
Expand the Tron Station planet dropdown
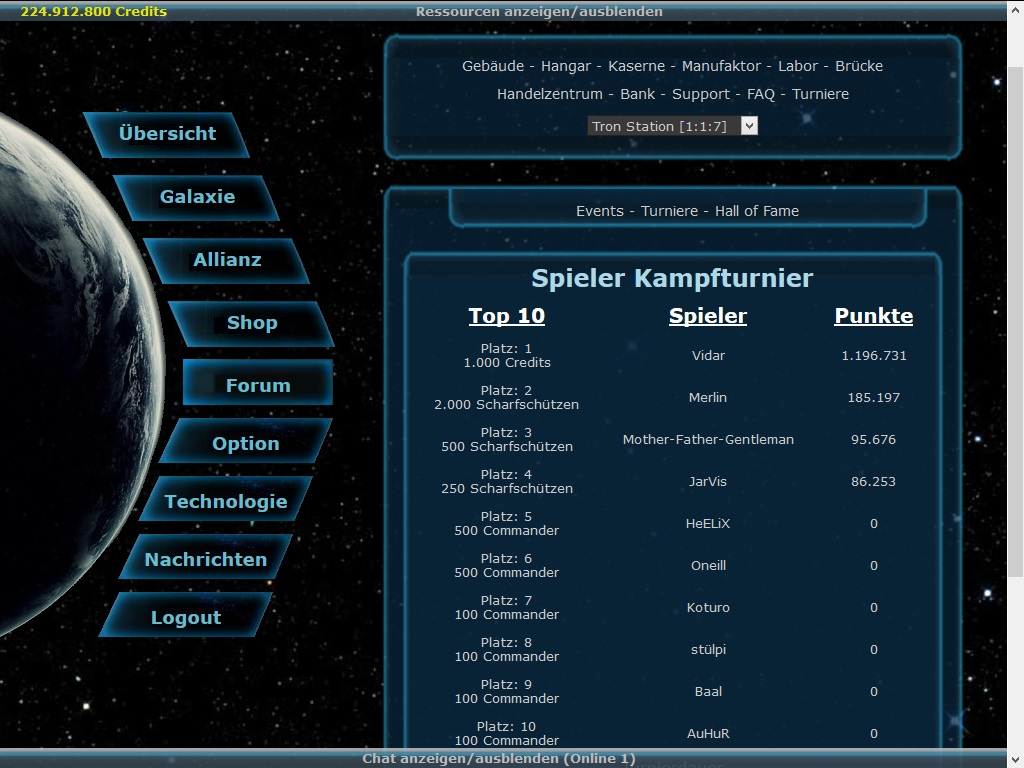[x=672, y=126]
